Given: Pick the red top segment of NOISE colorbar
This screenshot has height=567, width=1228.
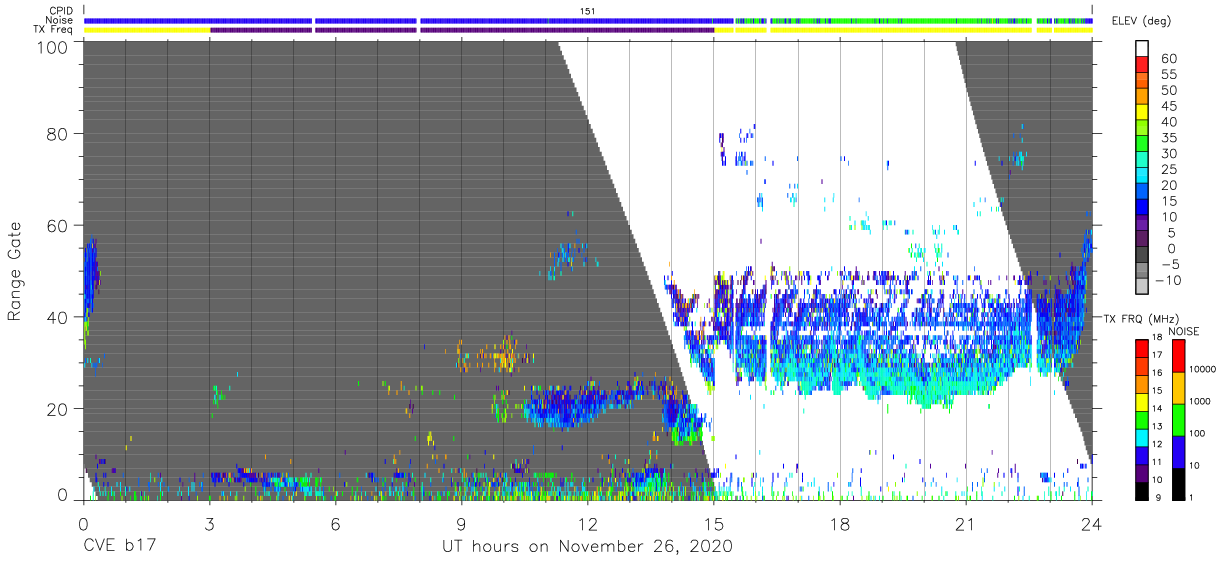Looking at the screenshot, I should [1179, 356].
